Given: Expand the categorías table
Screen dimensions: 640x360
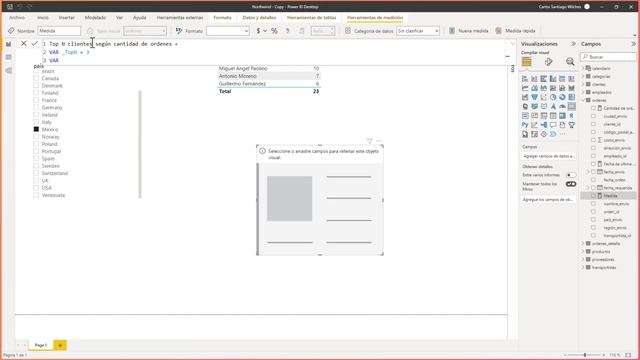Looking at the screenshot, I should pyautogui.click(x=583, y=76).
